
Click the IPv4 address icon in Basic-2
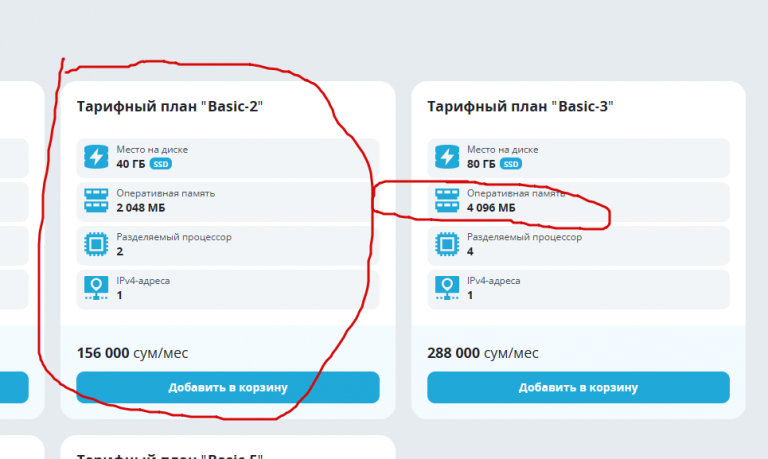[x=96, y=288]
